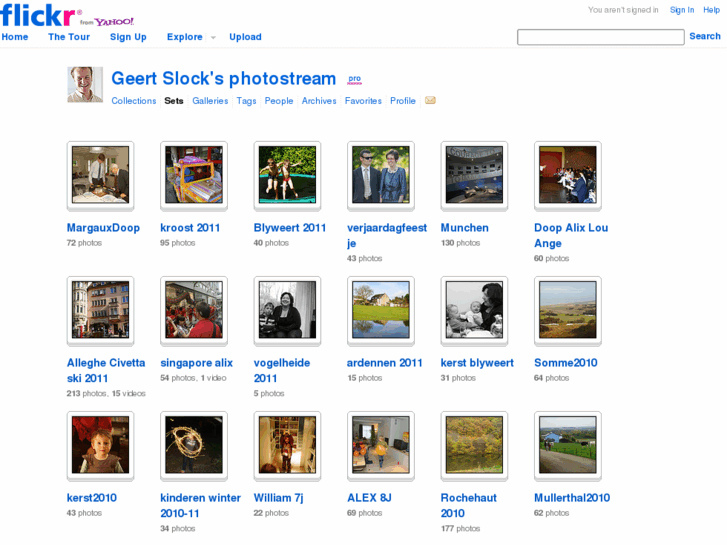Open the kinderen winter 2010-11 sparkler thumbnail
Image resolution: width=727 pixels, height=545 pixels.
(194, 445)
